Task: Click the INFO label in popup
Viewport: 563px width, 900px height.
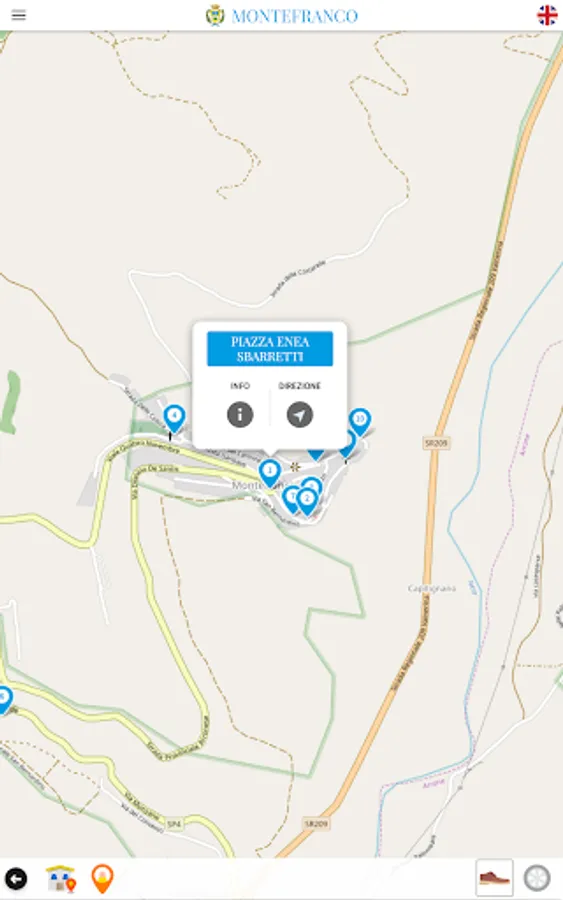Action: [x=240, y=386]
